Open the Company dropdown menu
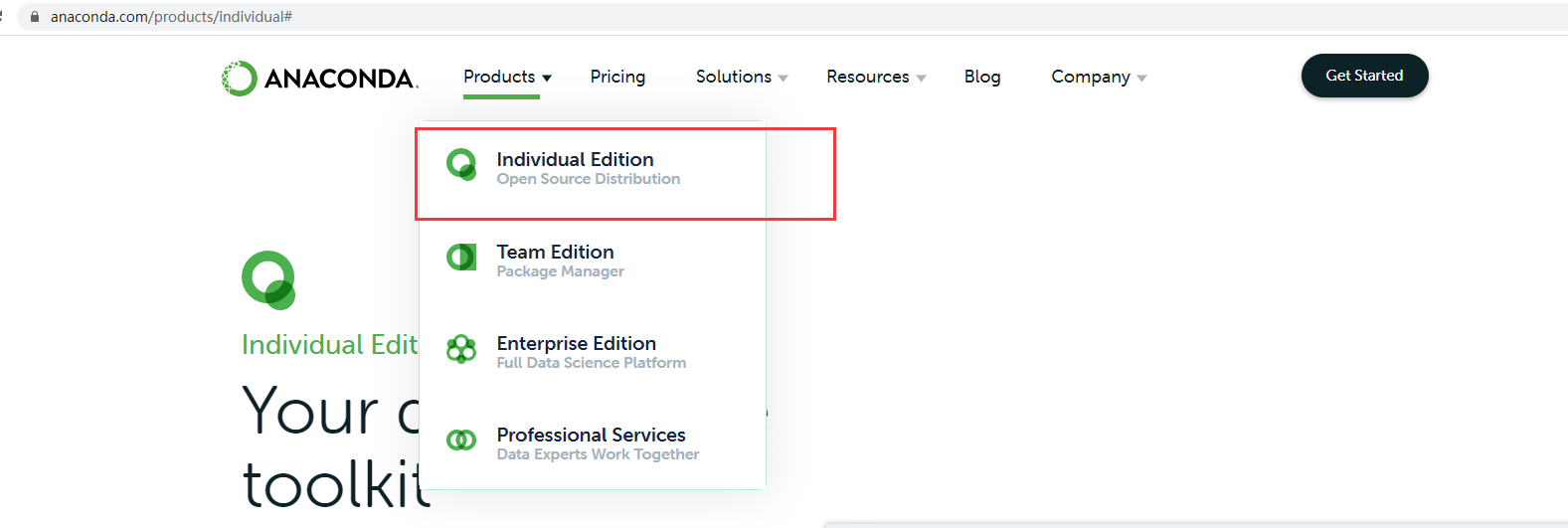The width and height of the screenshot is (1568, 528). pyautogui.click(x=1098, y=77)
